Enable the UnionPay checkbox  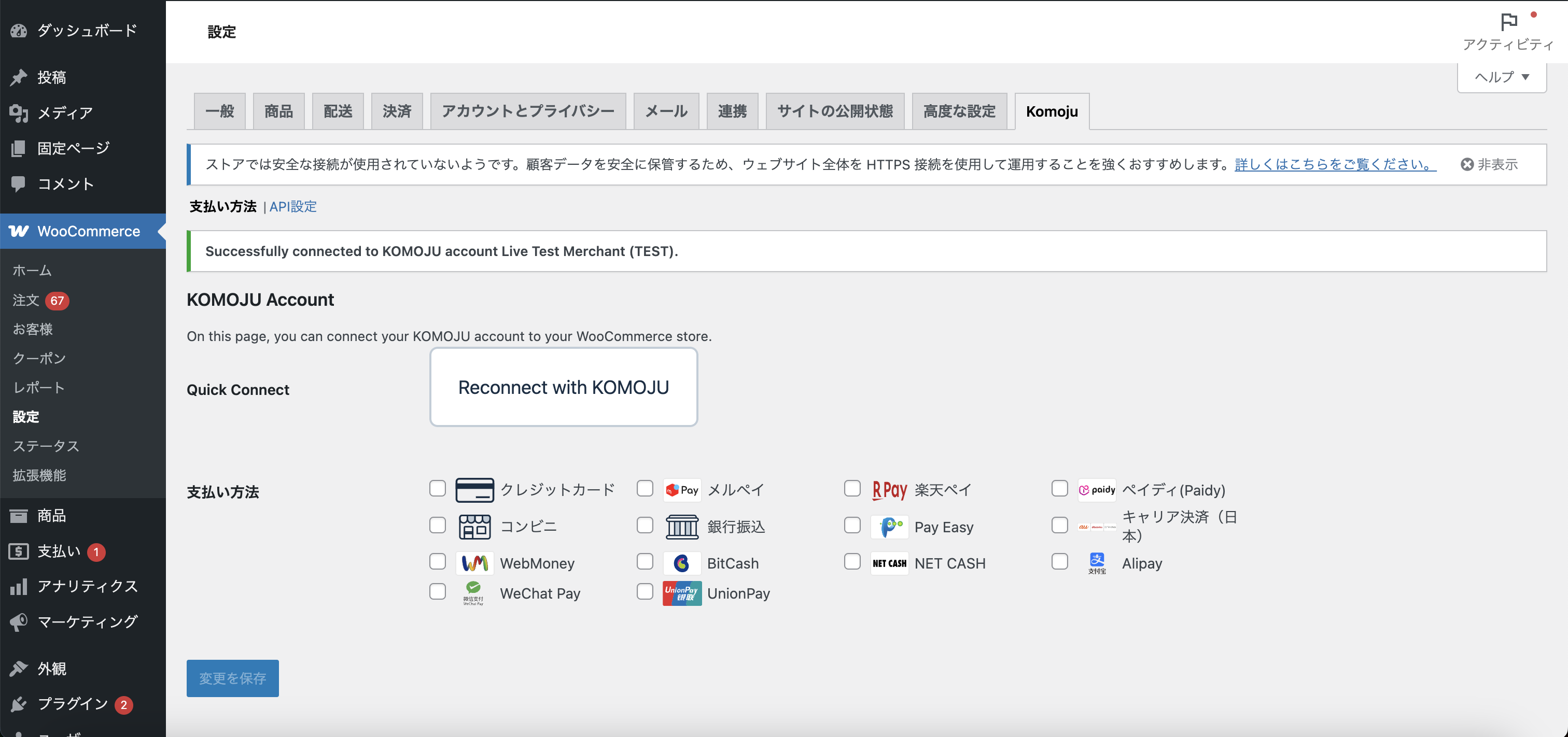(645, 591)
